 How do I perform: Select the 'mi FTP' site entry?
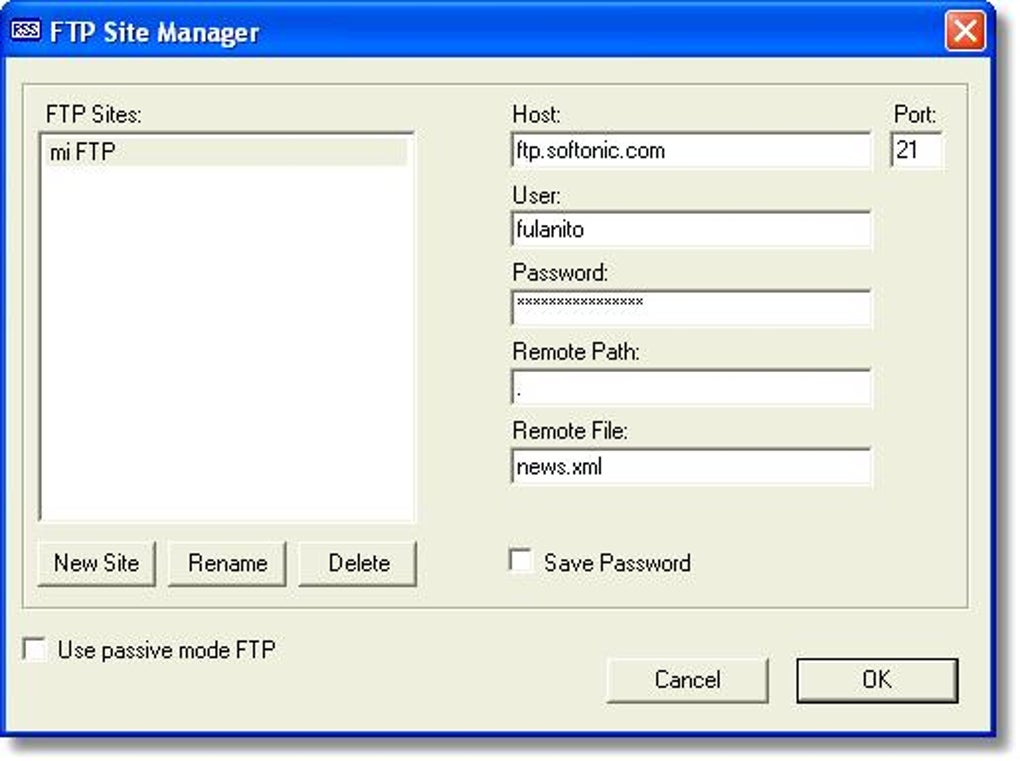click(x=225, y=152)
